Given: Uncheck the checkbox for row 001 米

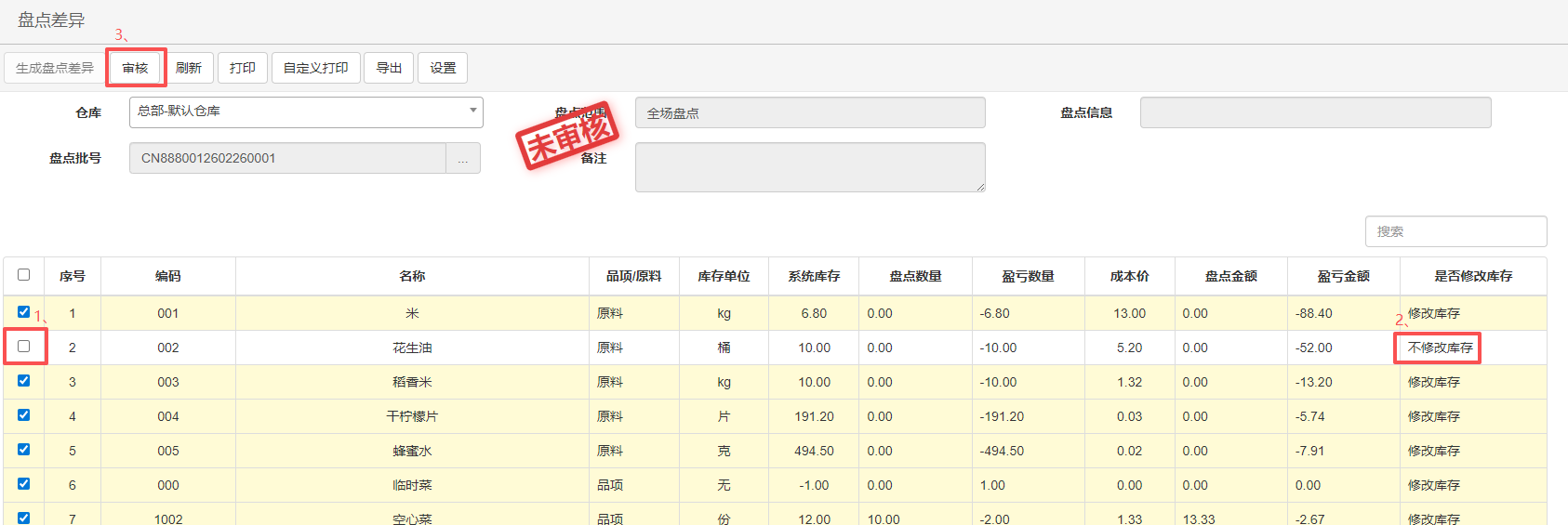Looking at the screenshot, I should pyautogui.click(x=24, y=312).
